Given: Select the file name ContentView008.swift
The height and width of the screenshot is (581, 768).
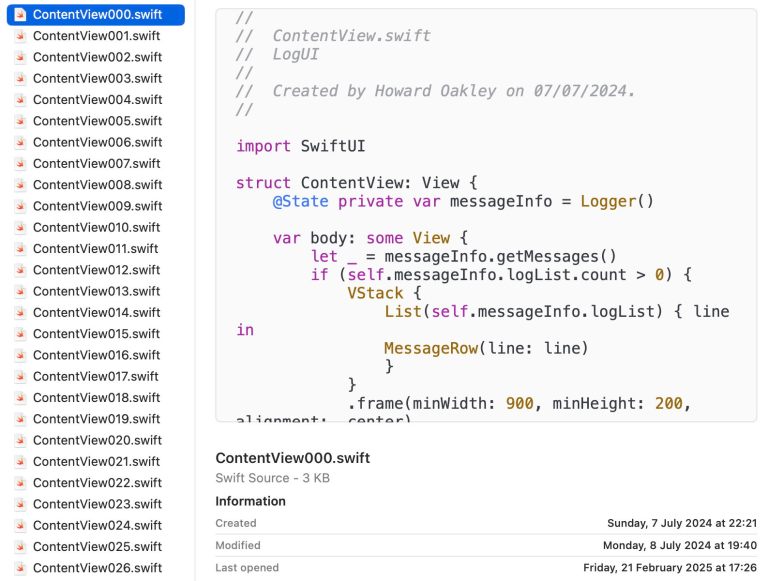Looking at the screenshot, I should pyautogui.click(x=97, y=185).
